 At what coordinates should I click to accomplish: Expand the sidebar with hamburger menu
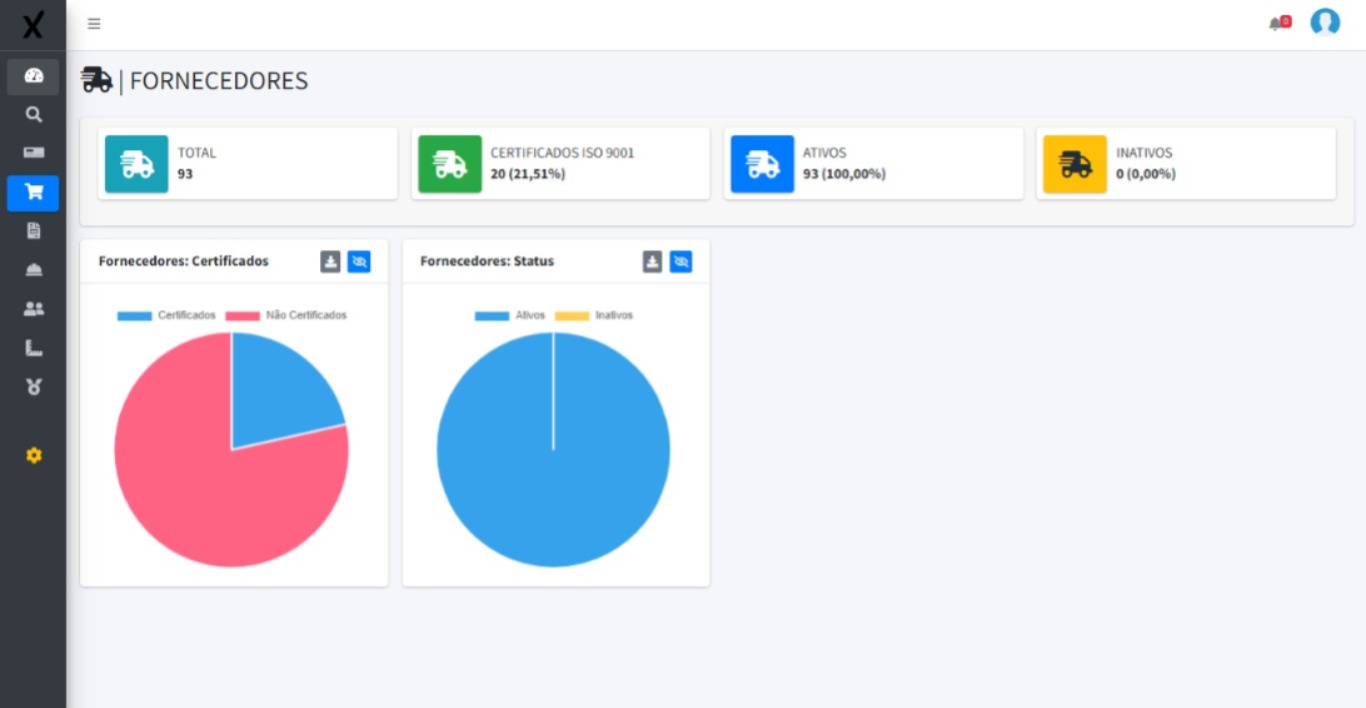94,24
